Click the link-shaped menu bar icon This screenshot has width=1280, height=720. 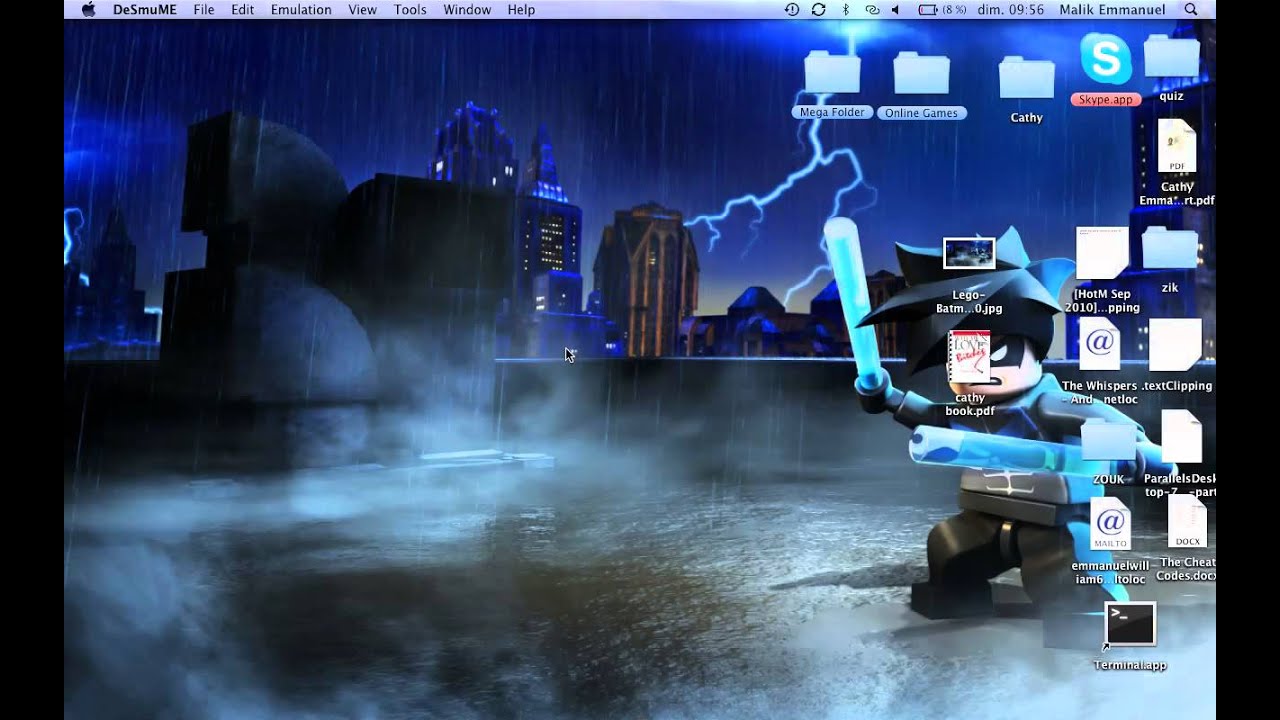(871, 9)
